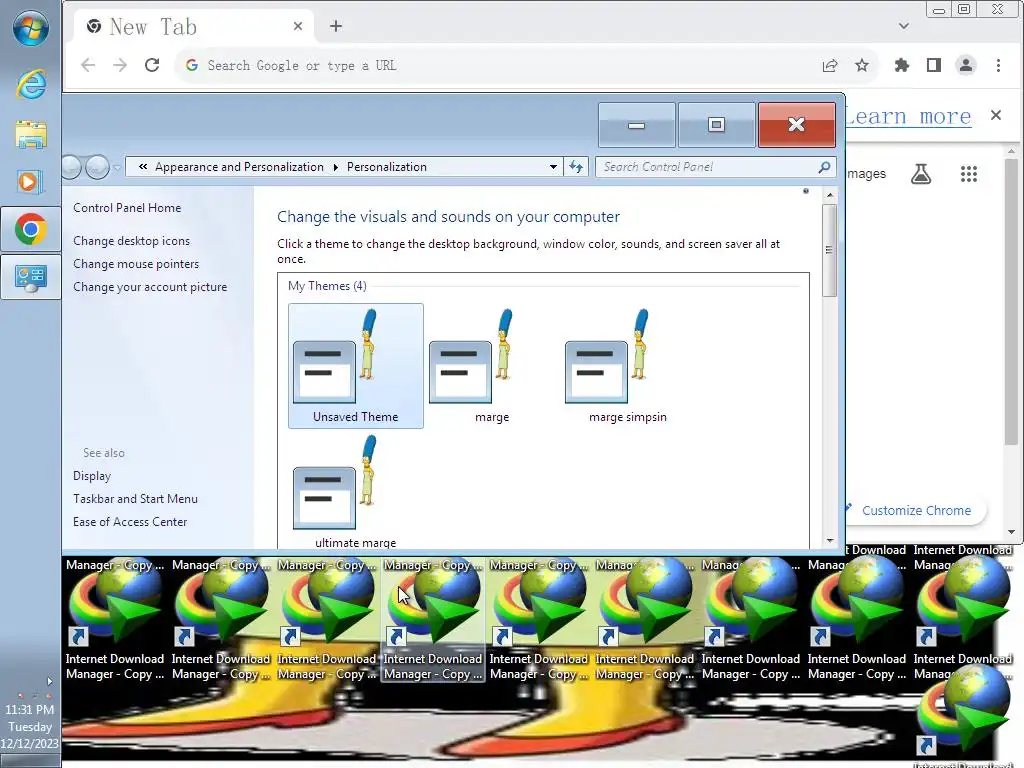Viewport: 1024px width, 768px height.
Task: Switch to Chrome via taskbar icon
Action: click(31, 229)
